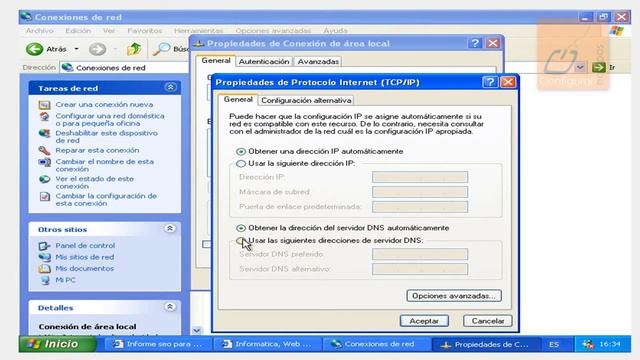
Task: Select Usar las siguientes direcciones DNS
Action: [241, 241]
